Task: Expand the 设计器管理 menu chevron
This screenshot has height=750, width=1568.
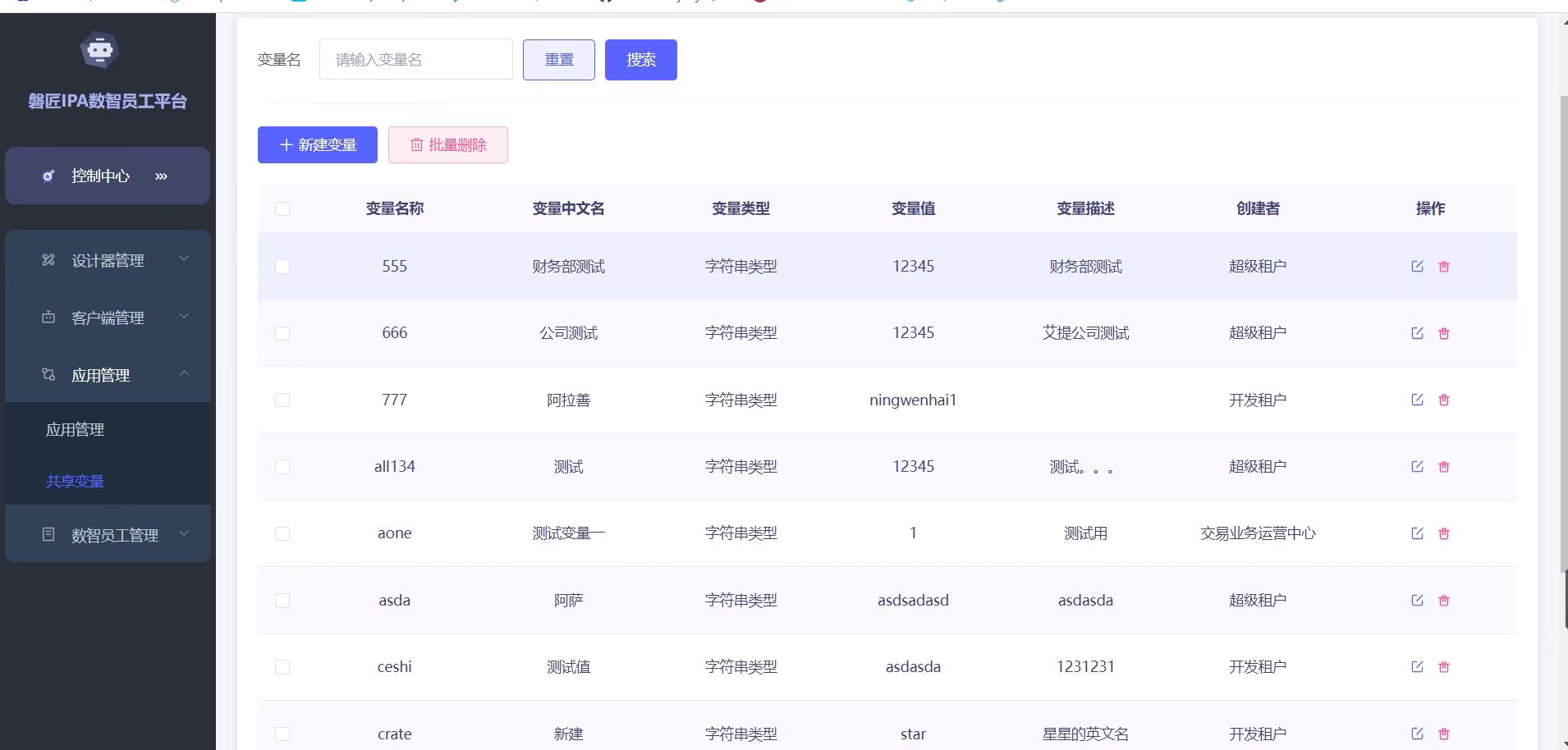Action: (184, 258)
